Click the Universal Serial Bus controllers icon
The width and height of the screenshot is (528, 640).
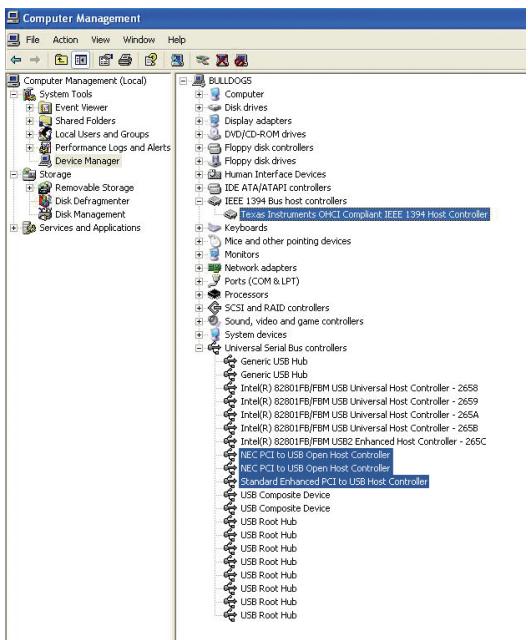214,348
